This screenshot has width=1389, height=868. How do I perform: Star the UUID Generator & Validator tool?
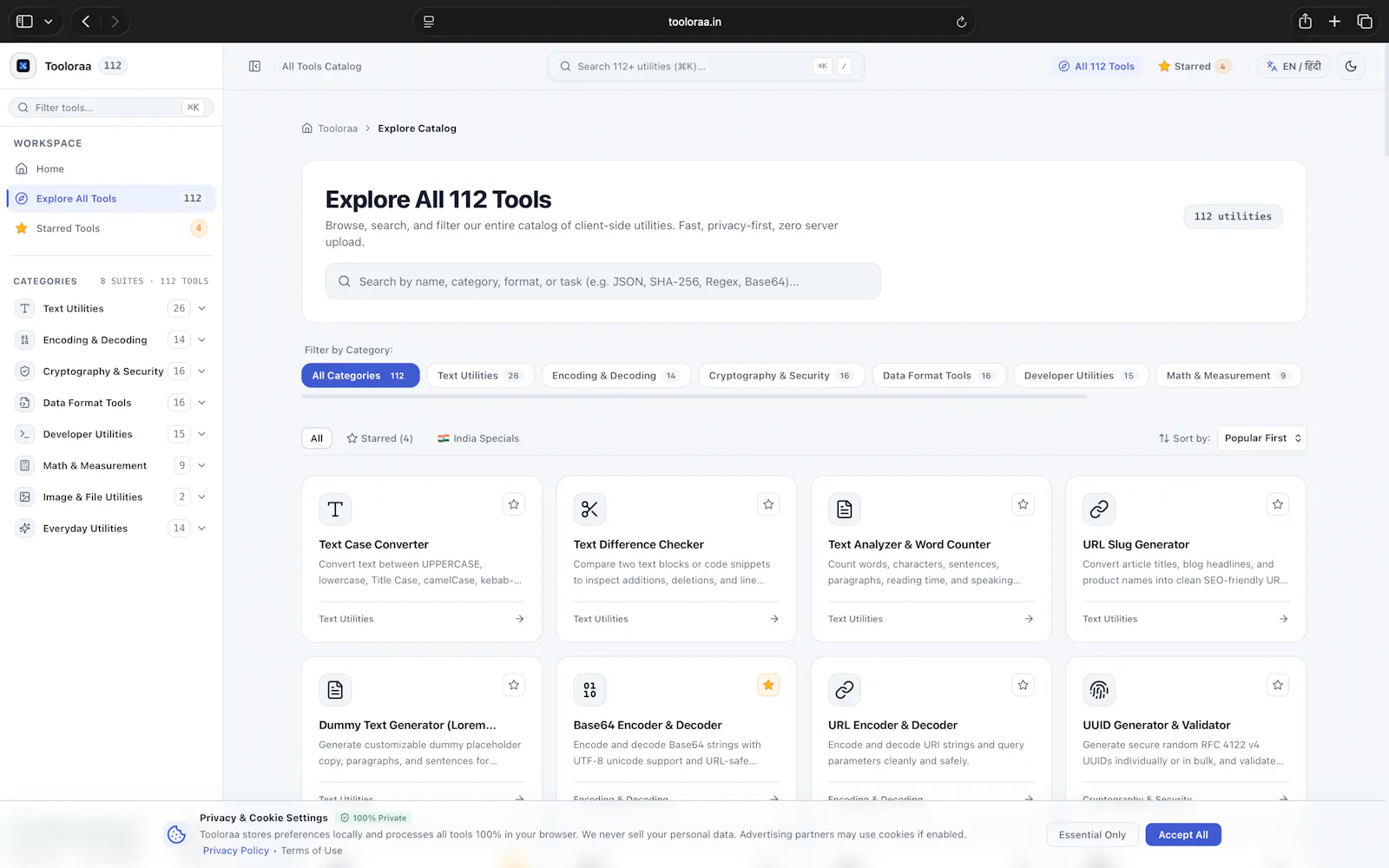tap(1278, 685)
